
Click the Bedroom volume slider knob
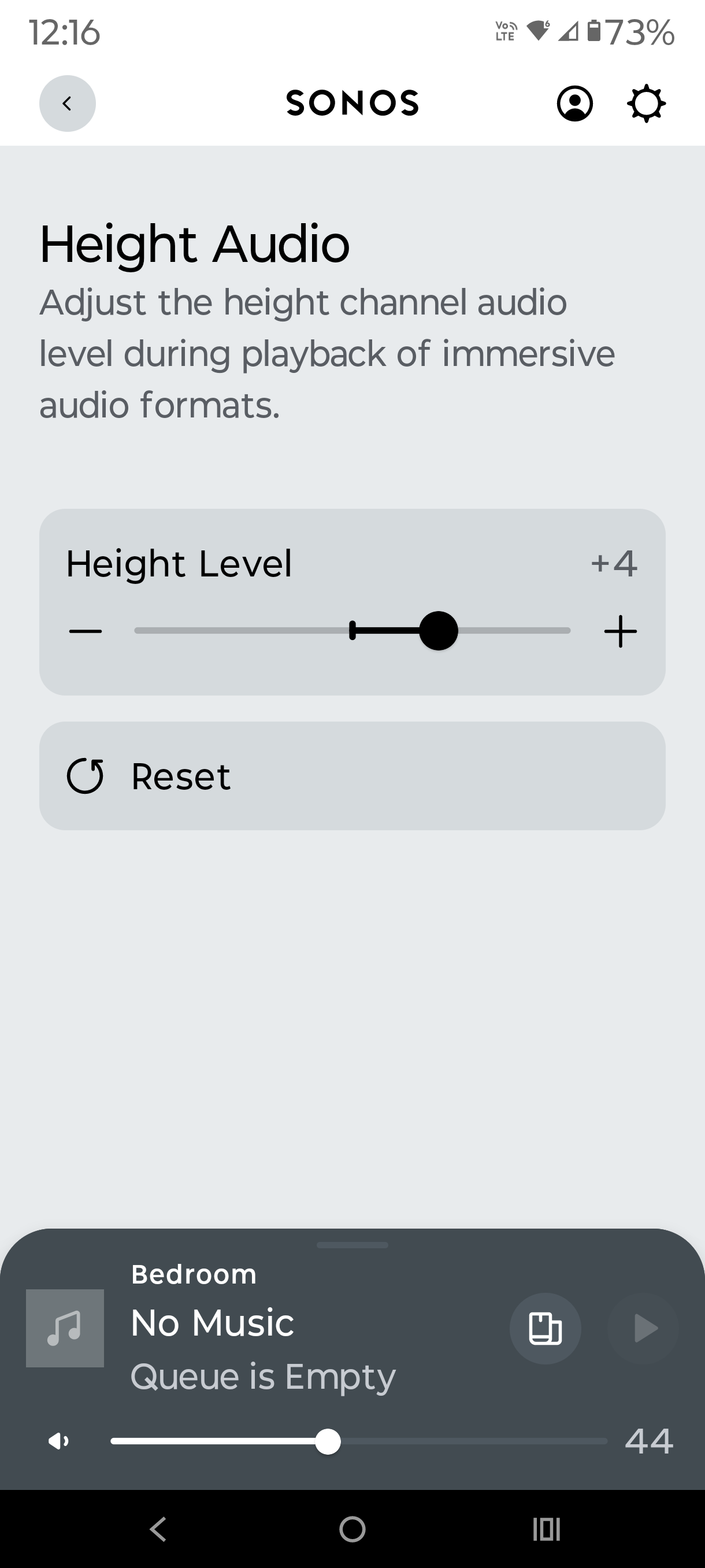[x=328, y=1441]
